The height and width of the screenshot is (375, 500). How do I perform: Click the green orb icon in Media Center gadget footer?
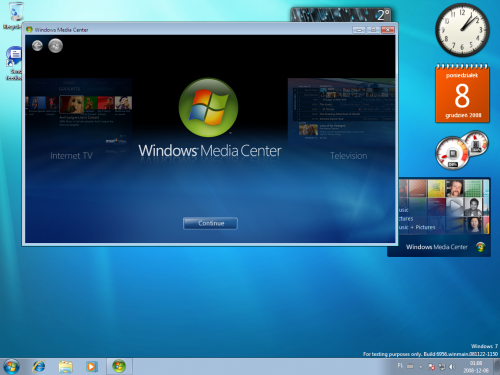[x=480, y=247]
